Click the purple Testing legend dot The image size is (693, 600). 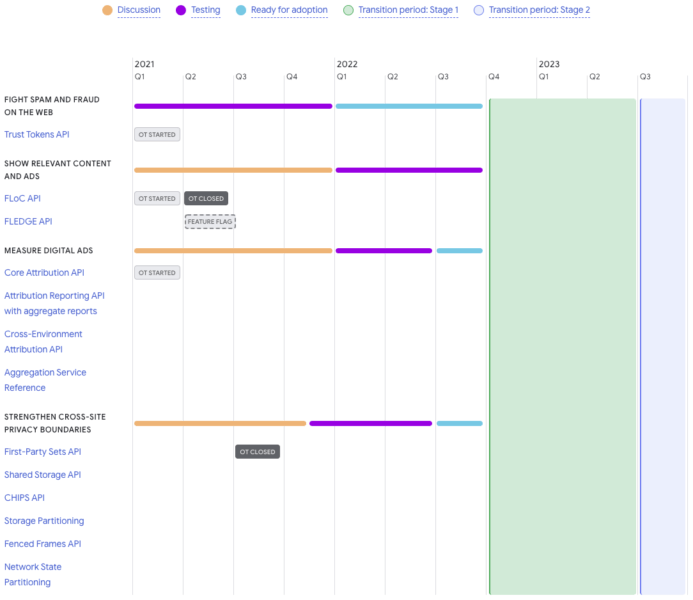[x=181, y=10]
